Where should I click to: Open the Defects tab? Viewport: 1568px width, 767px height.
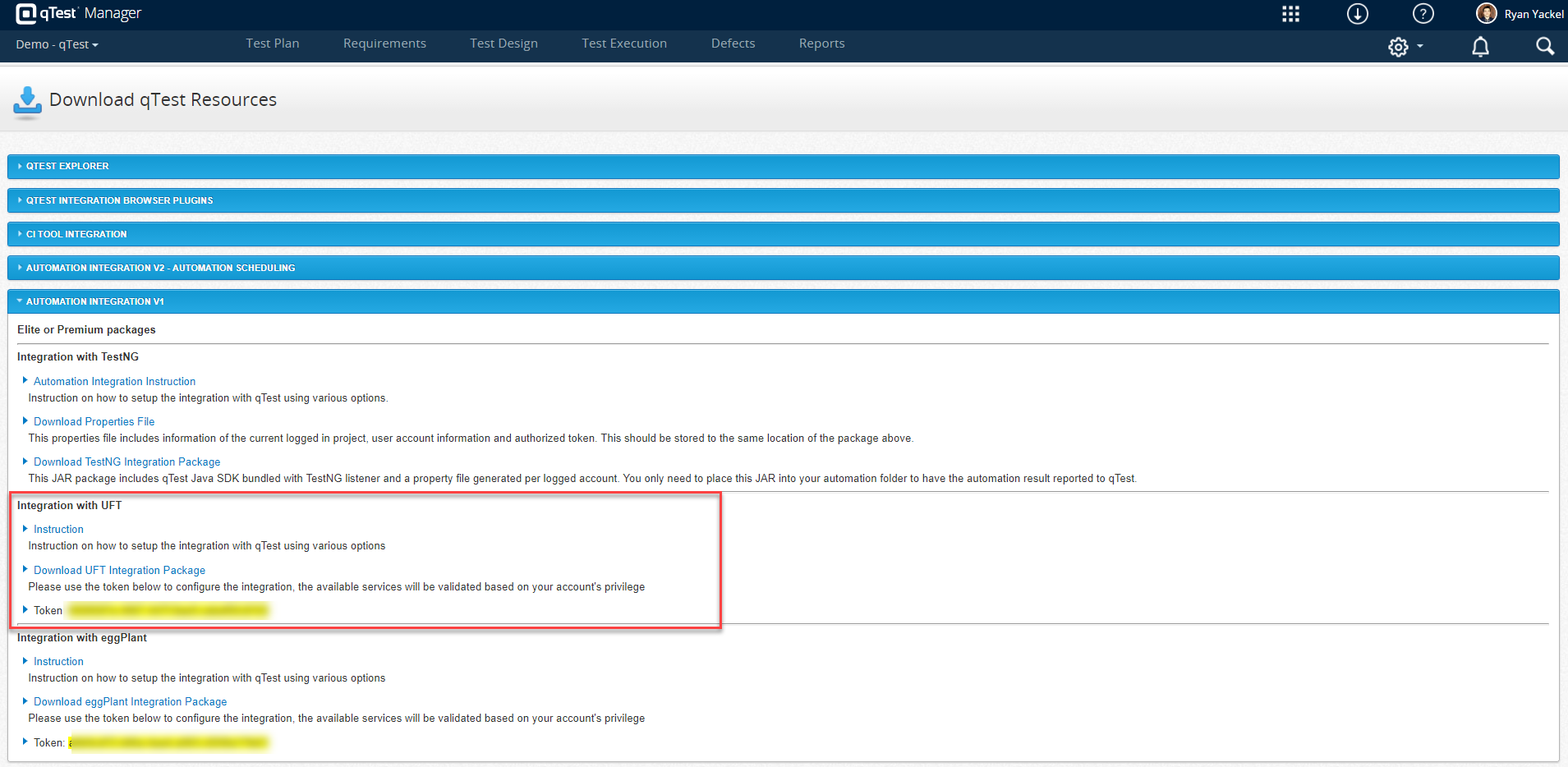point(733,44)
